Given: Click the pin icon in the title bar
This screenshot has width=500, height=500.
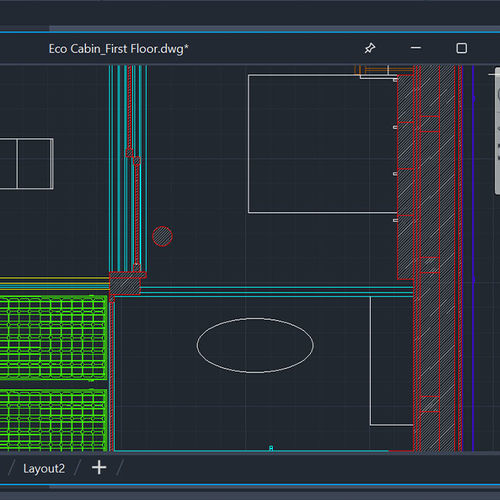Looking at the screenshot, I should (369, 48).
